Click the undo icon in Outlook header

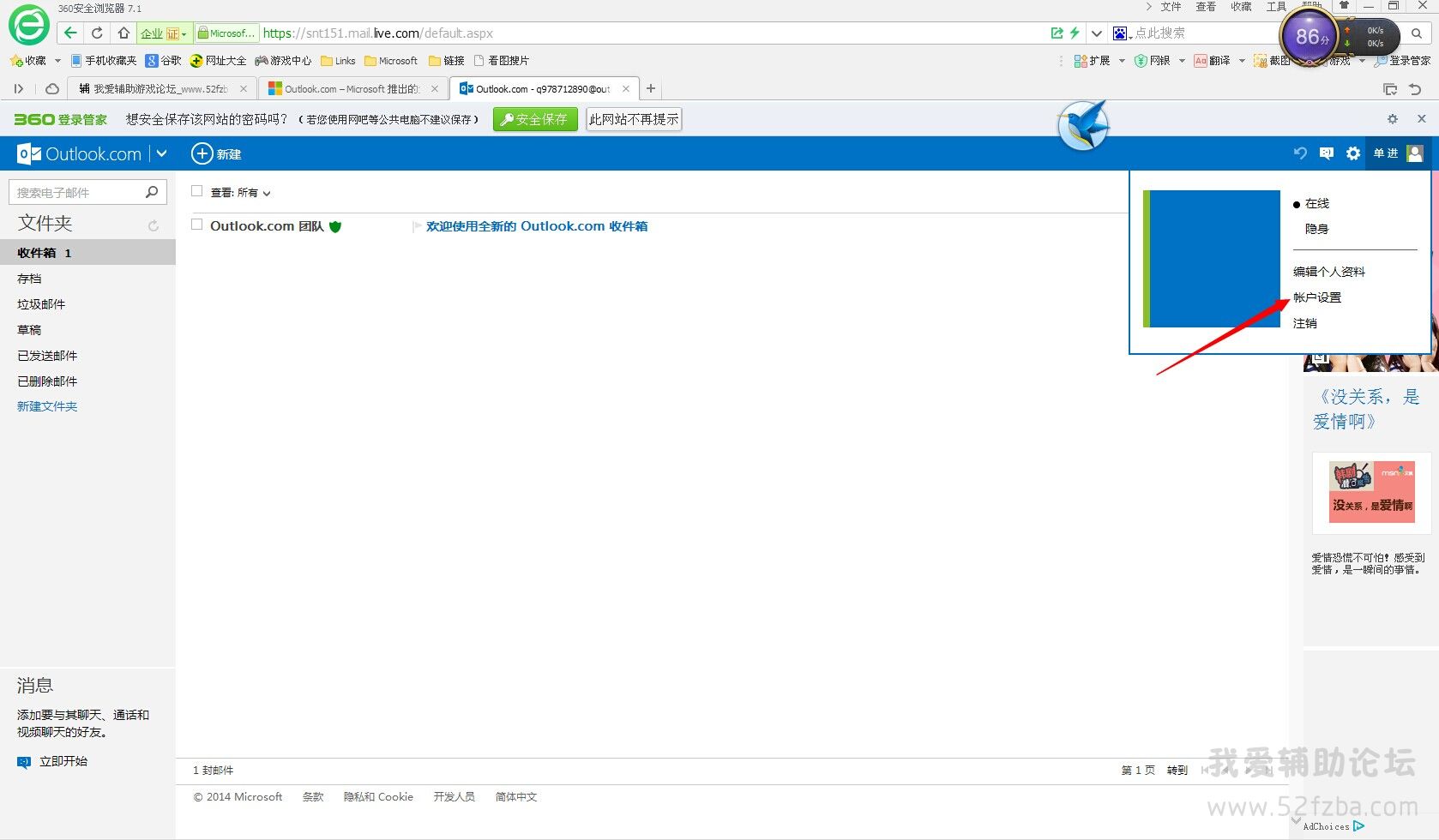point(1300,153)
